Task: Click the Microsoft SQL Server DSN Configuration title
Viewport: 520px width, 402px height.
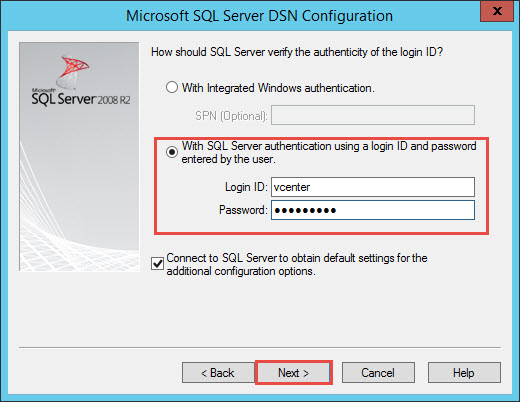Action: (259, 16)
